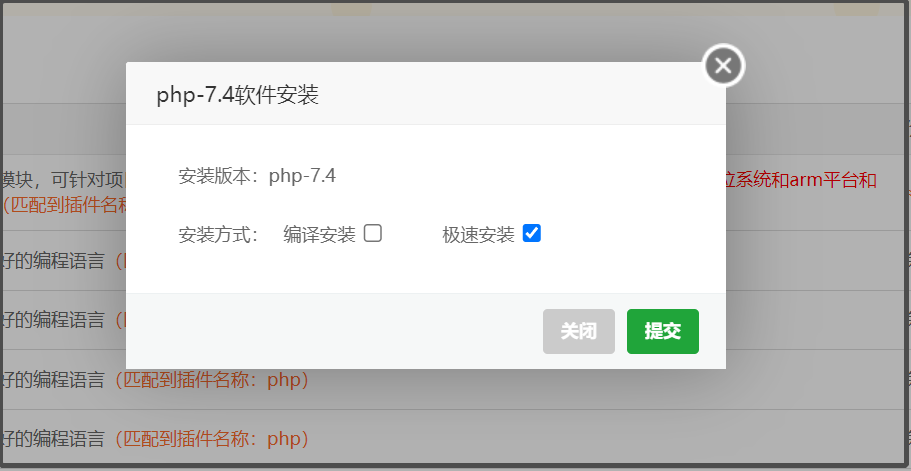Click the 模块,可针对项 text at left
The width and height of the screenshot is (911, 471).
63,180
